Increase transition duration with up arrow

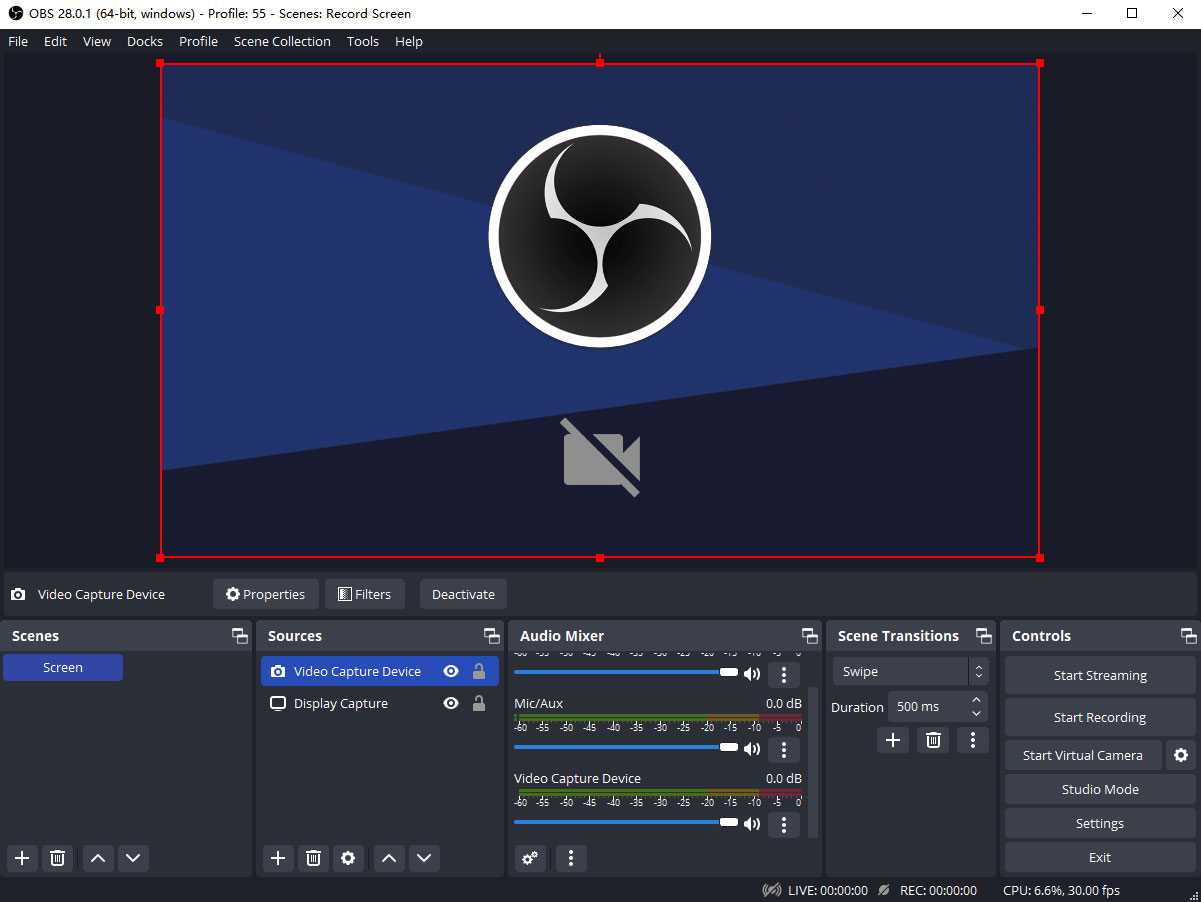tap(976, 699)
